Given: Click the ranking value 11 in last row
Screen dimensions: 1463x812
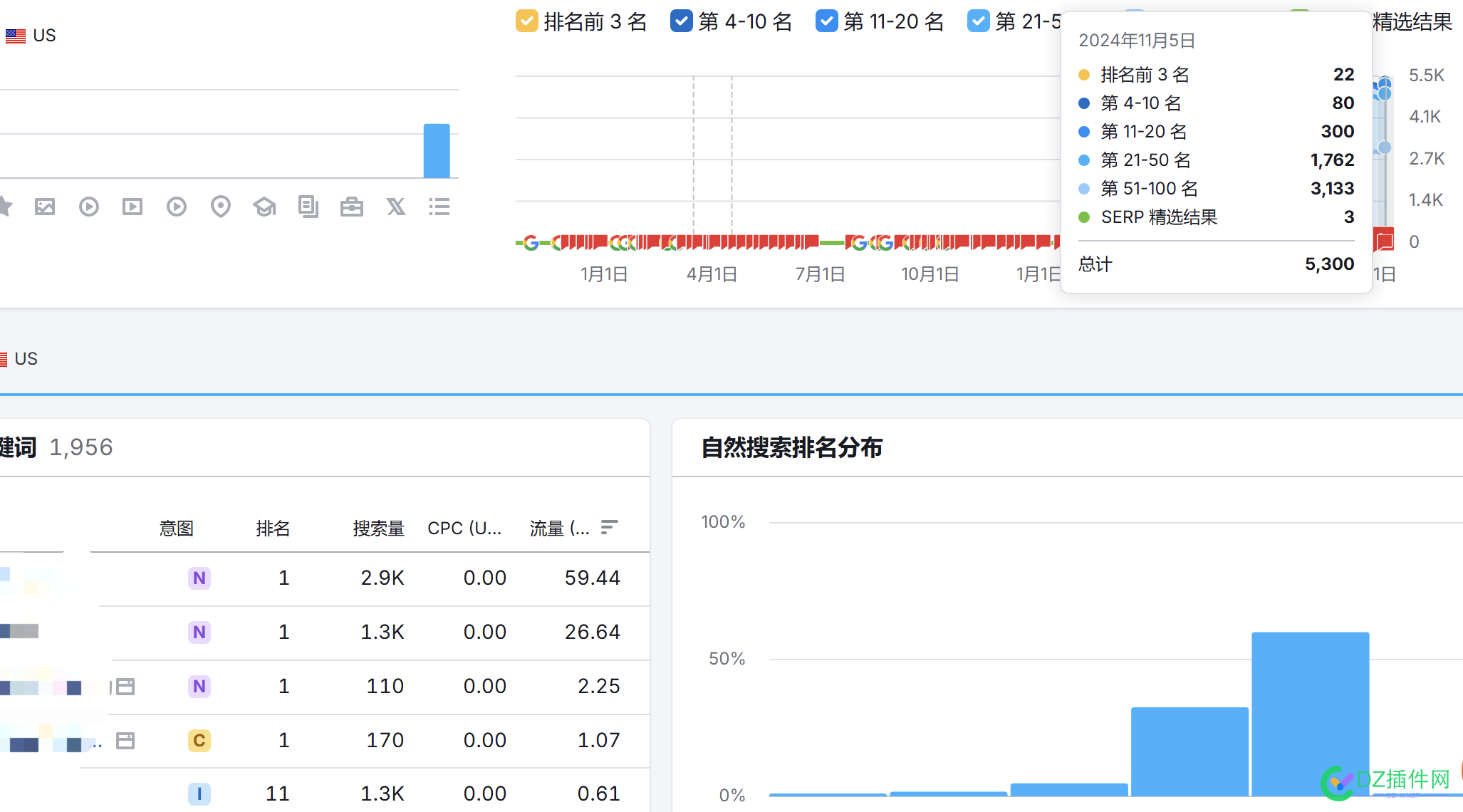Looking at the screenshot, I should click(278, 794).
